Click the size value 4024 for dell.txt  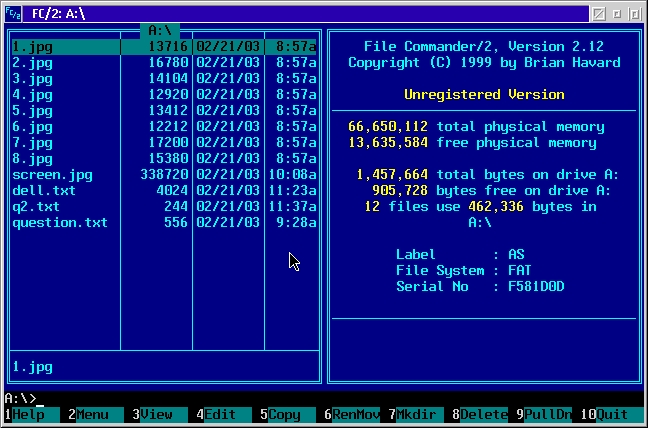pyautogui.click(x=172, y=190)
